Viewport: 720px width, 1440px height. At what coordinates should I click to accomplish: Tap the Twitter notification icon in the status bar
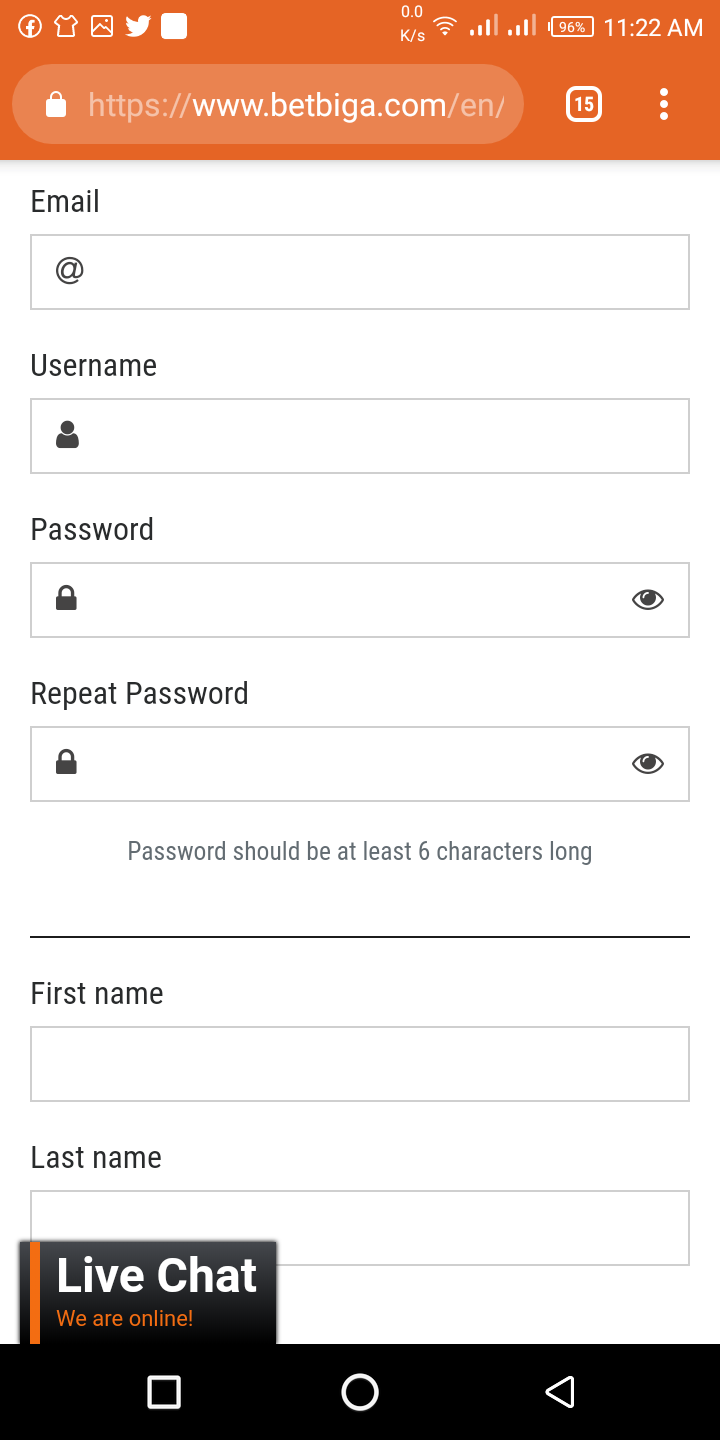138,27
